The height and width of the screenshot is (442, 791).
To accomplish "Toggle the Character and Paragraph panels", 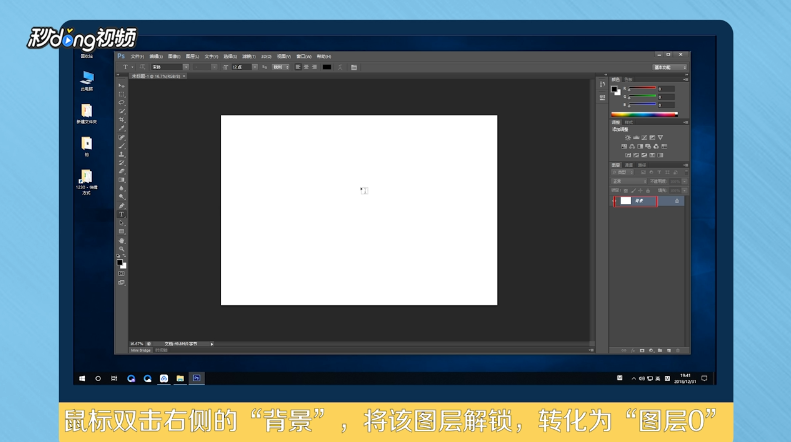I will tap(354, 67).
